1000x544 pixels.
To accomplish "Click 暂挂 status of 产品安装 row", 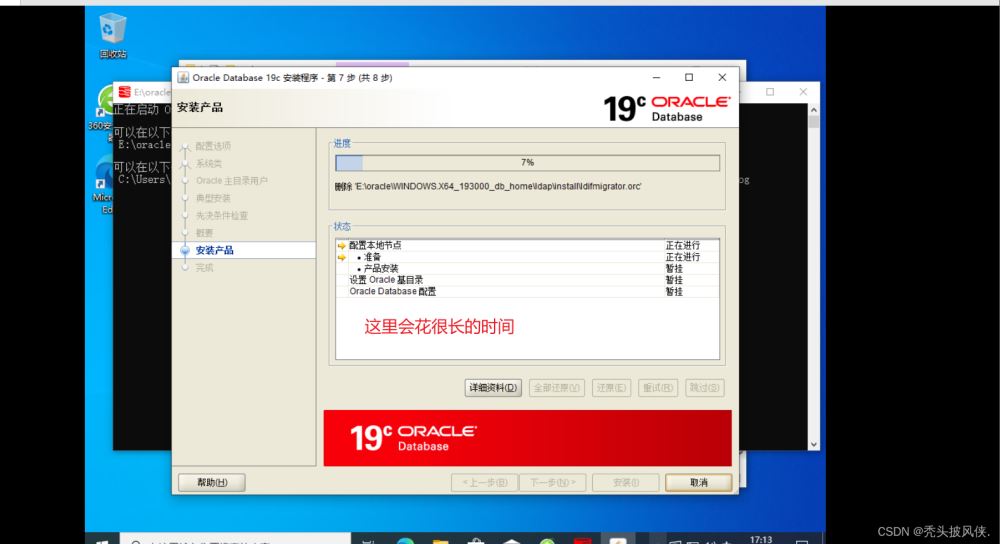I will (674, 268).
